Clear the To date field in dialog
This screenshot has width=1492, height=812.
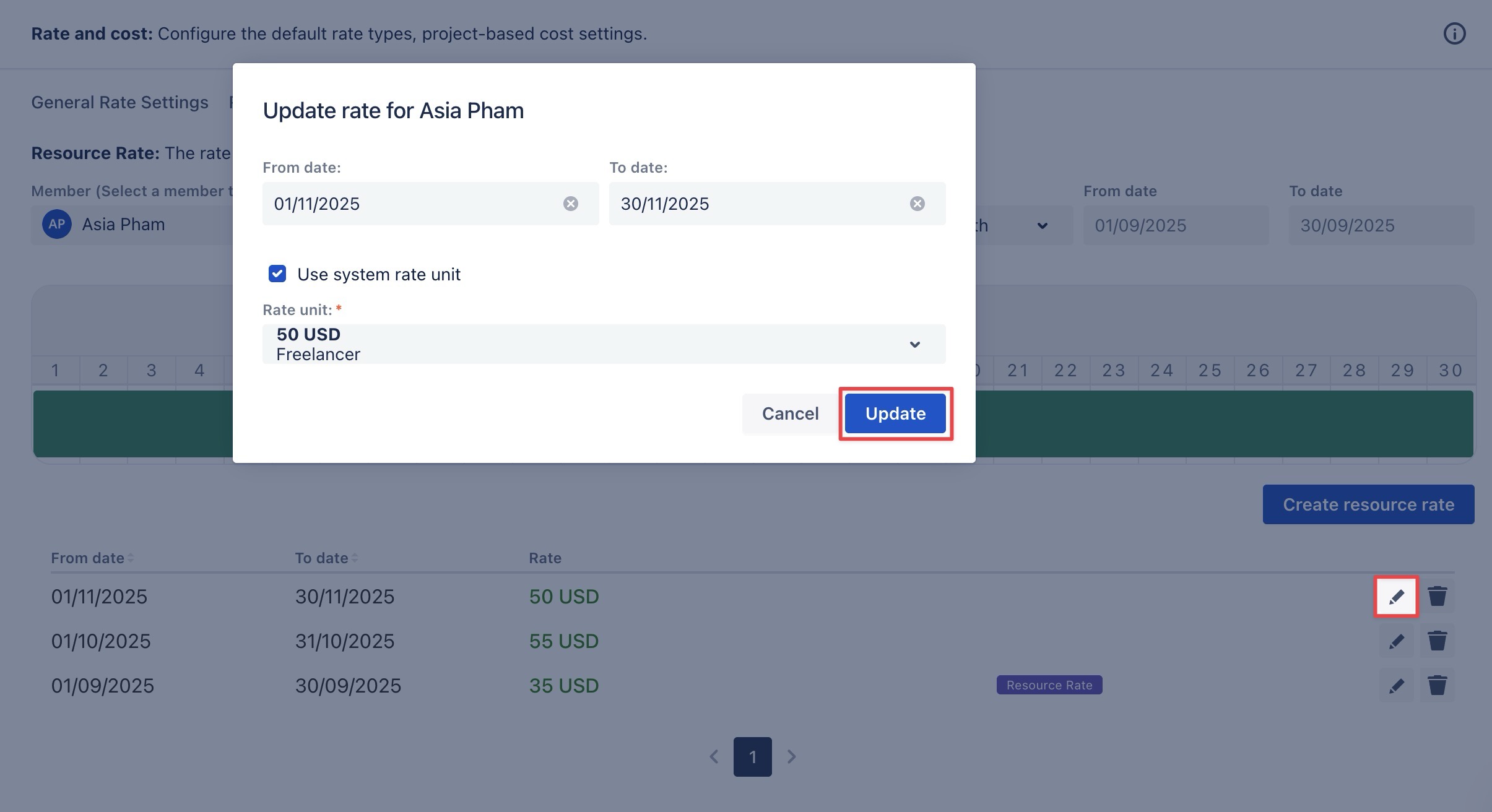[x=917, y=204]
